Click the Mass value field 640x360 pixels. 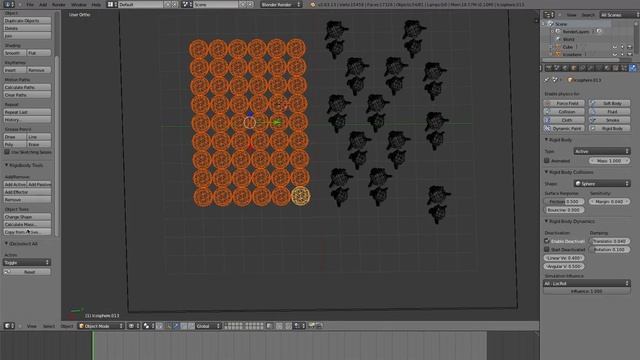(x=609, y=161)
